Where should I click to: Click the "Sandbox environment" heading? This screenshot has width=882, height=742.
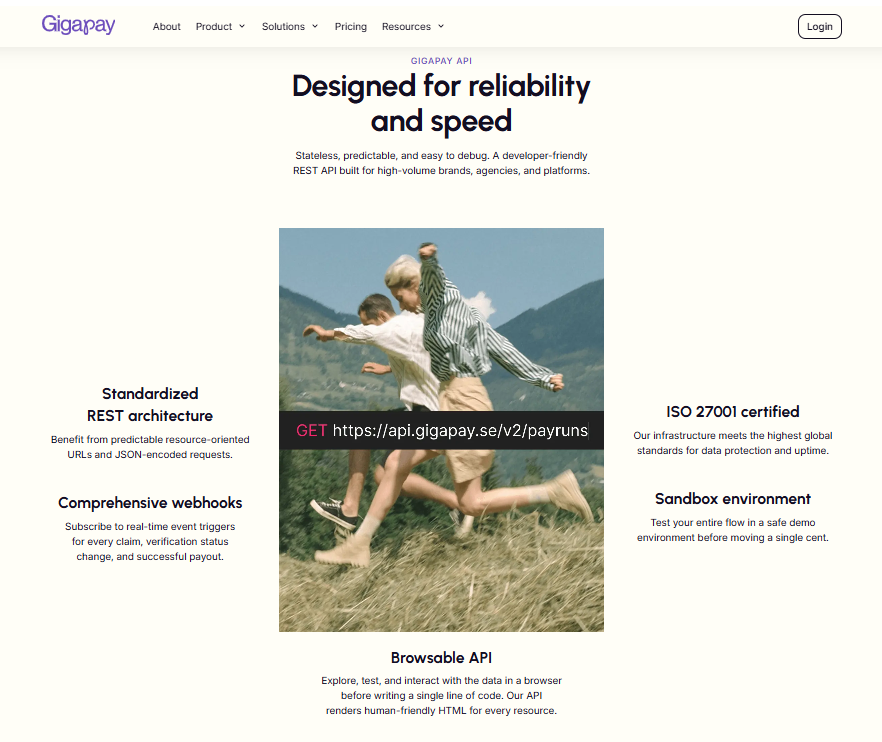(732, 498)
